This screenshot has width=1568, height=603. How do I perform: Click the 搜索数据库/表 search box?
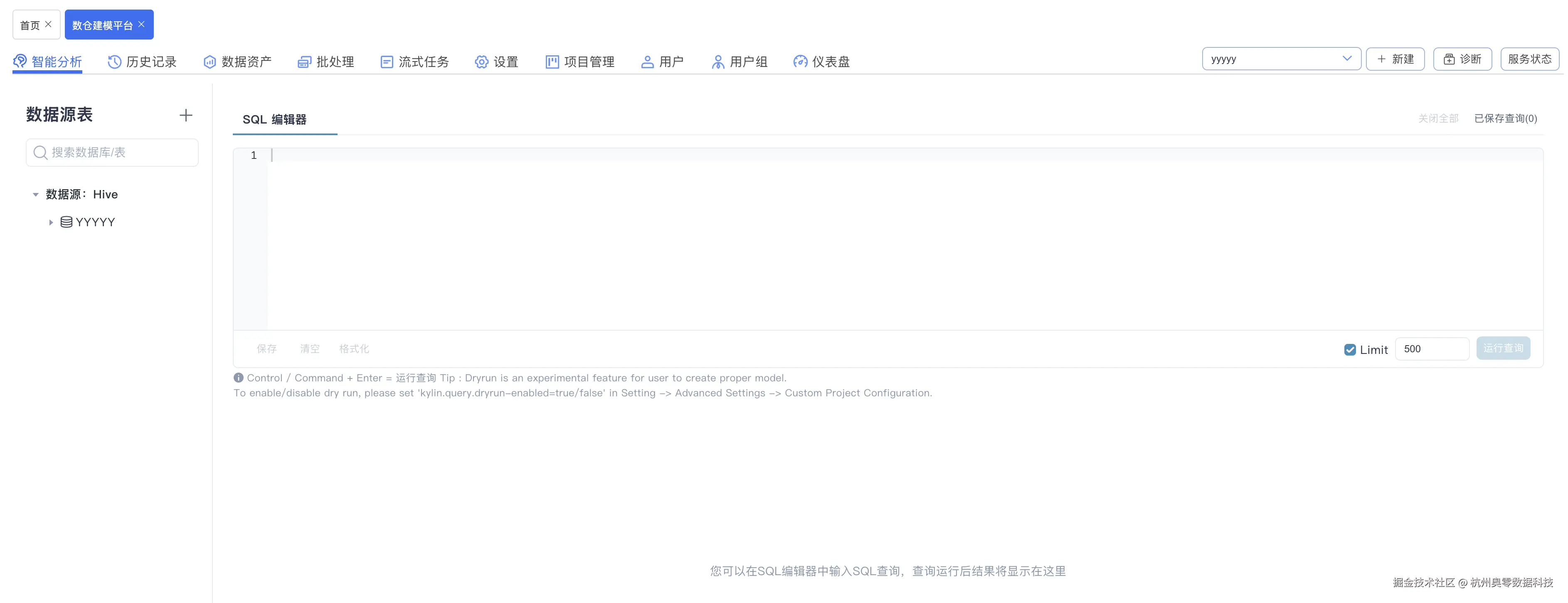112,152
